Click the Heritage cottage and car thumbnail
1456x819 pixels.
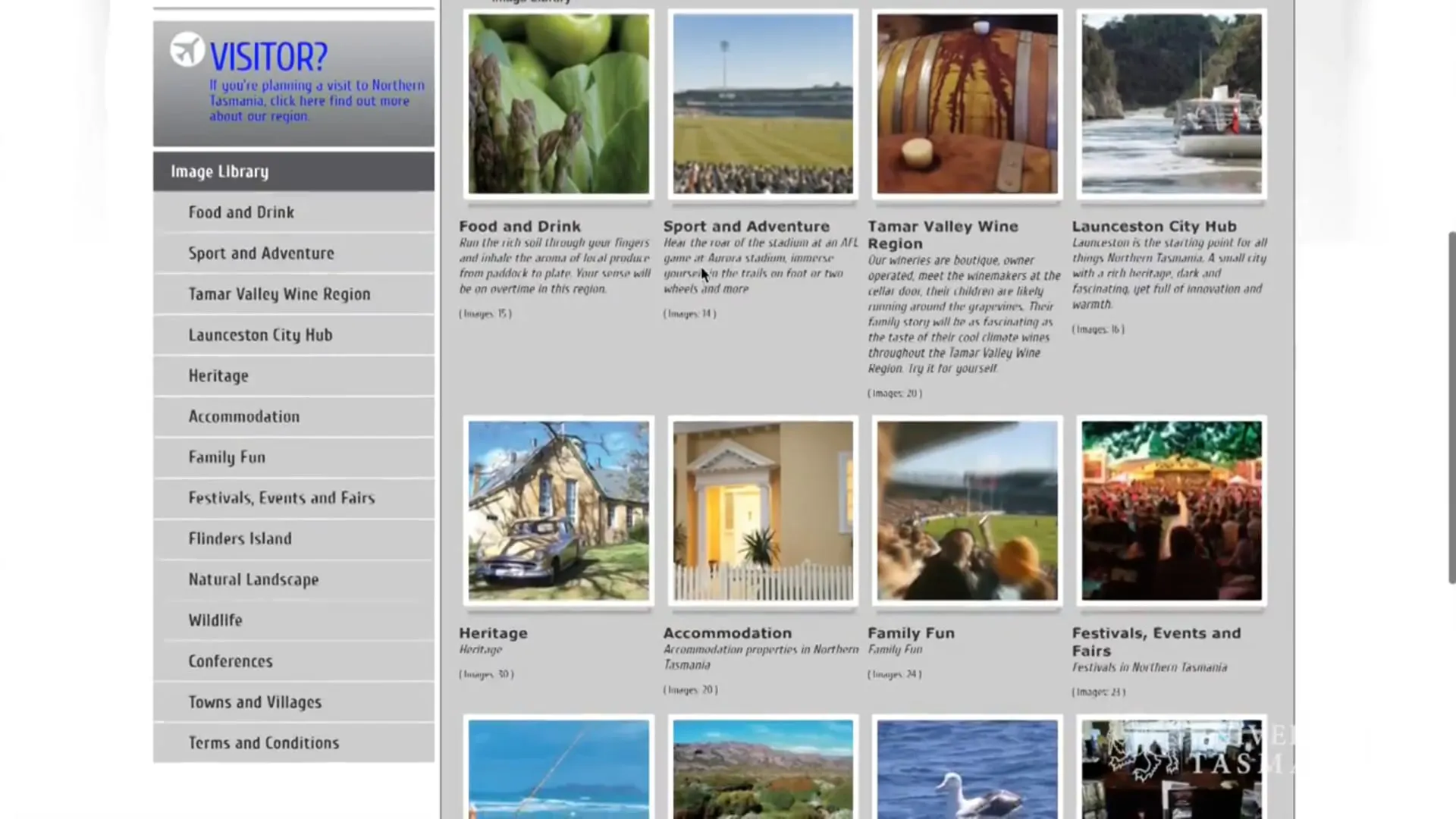558,511
